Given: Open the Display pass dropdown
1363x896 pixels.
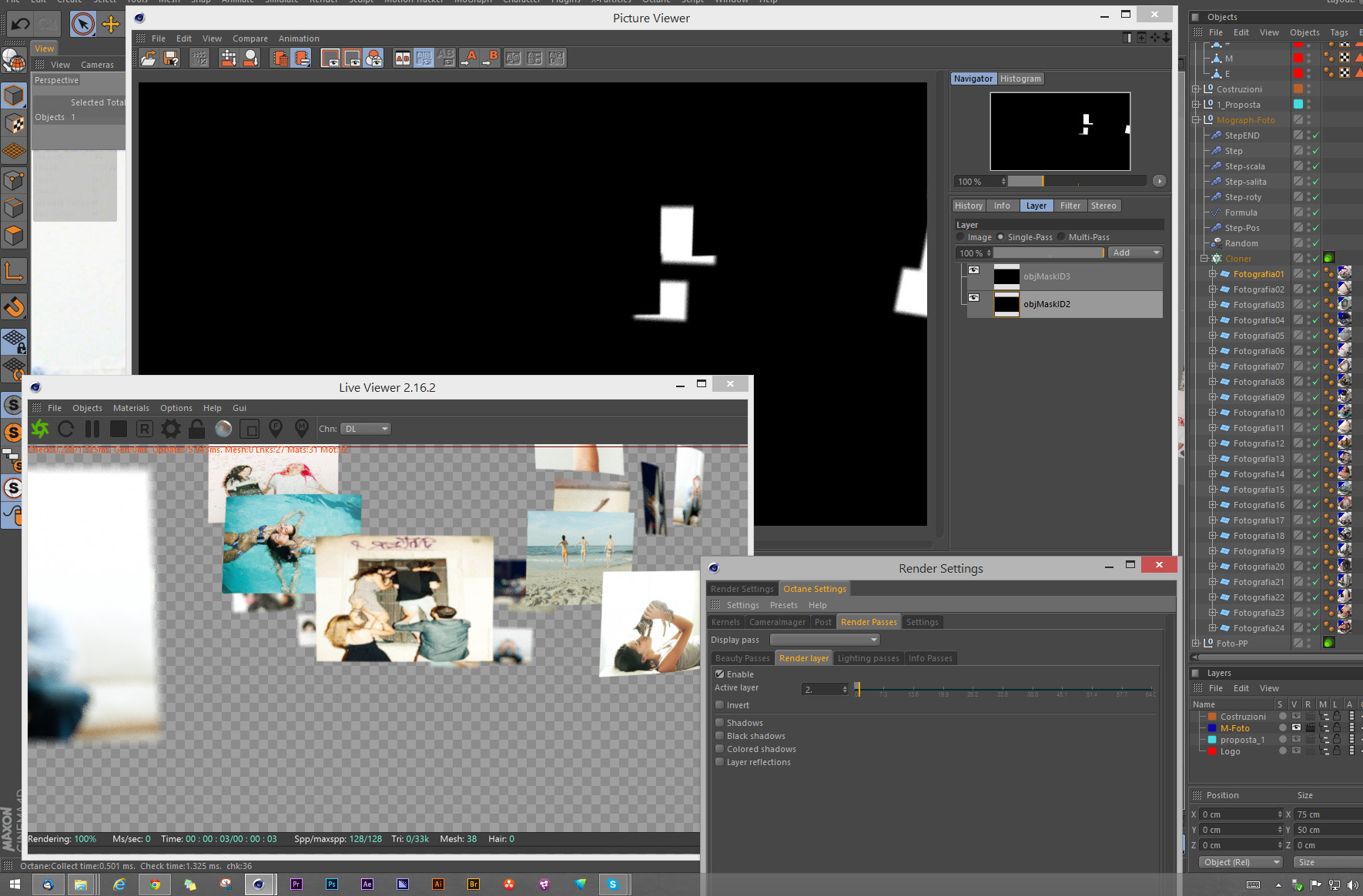Looking at the screenshot, I should coord(825,640).
